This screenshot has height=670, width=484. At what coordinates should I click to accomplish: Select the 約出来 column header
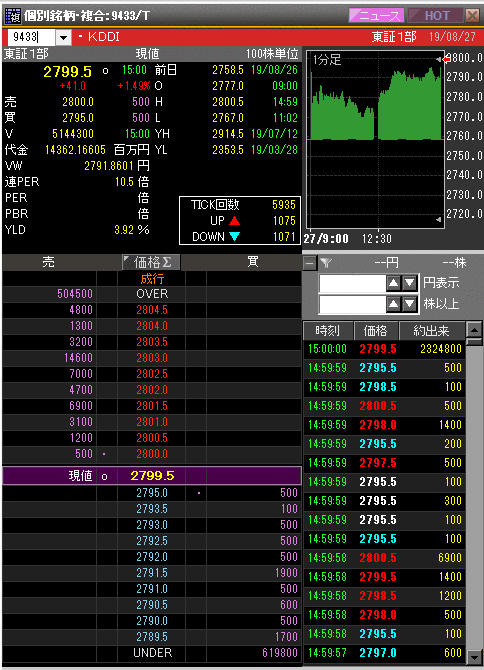pyautogui.click(x=431, y=330)
